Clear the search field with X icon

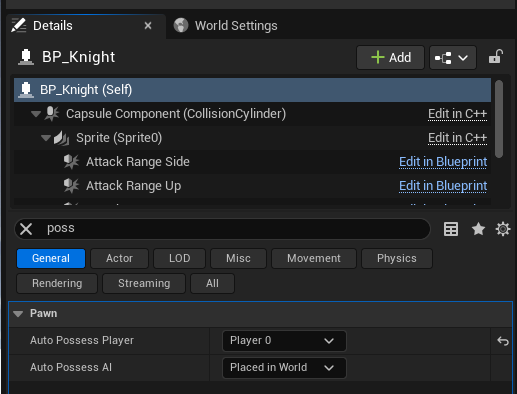[x=26, y=229]
